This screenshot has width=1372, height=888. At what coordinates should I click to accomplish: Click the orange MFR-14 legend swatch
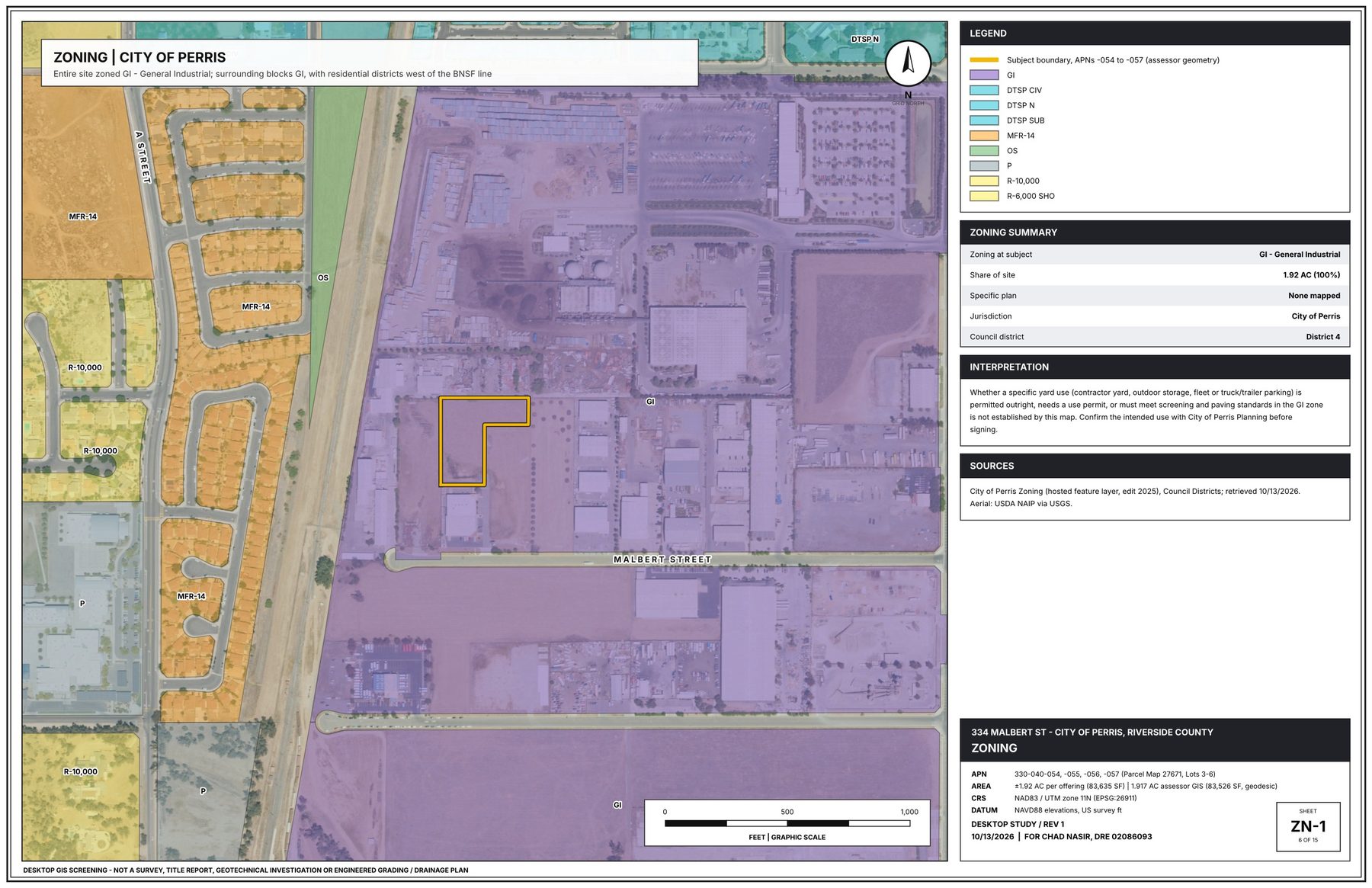click(x=984, y=136)
